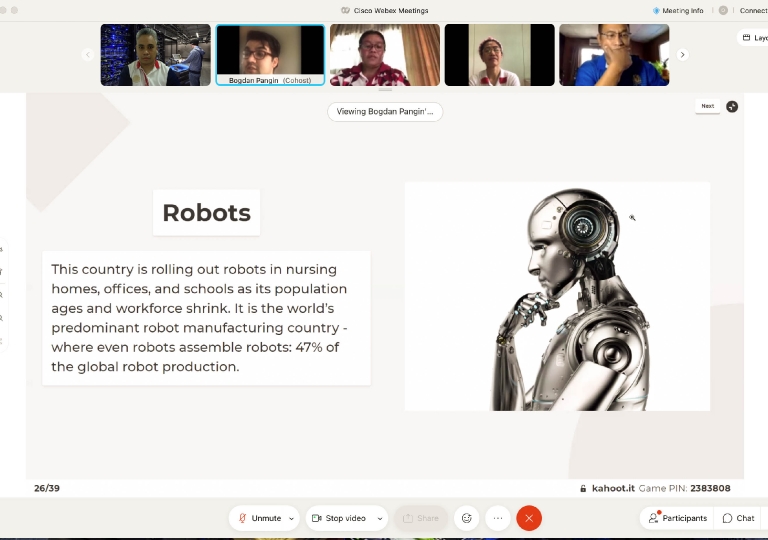Image resolution: width=768 pixels, height=540 pixels.
Task: Open the reactions emoji button
Action: coord(467,518)
